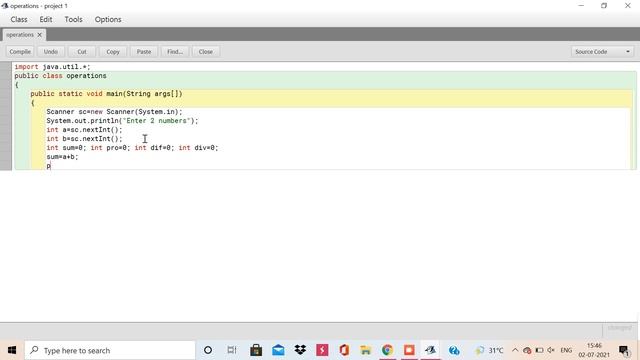Open the Mail app from taskbar
Image resolution: width=640 pixels, height=360 pixels.
pyautogui.click(x=278, y=350)
